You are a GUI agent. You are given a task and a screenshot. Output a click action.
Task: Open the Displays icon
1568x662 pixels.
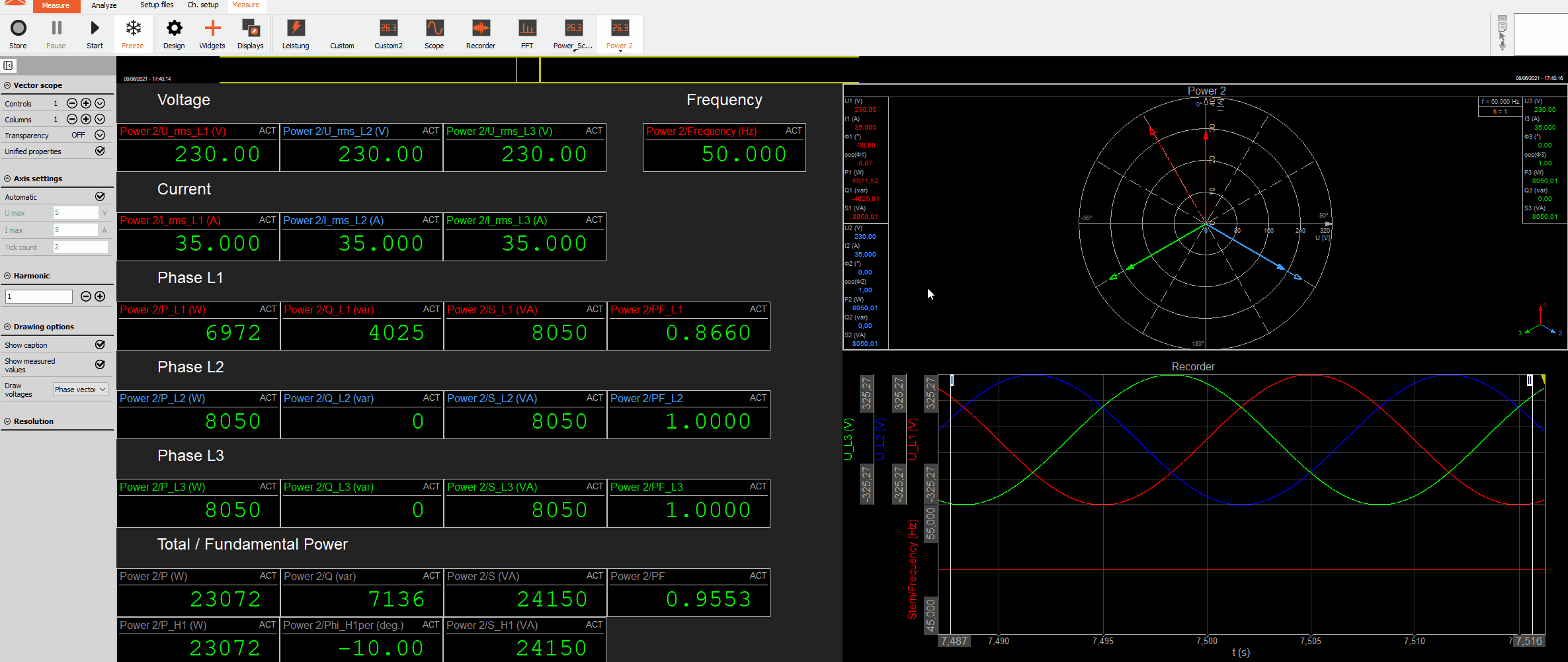pyautogui.click(x=251, y=34)
